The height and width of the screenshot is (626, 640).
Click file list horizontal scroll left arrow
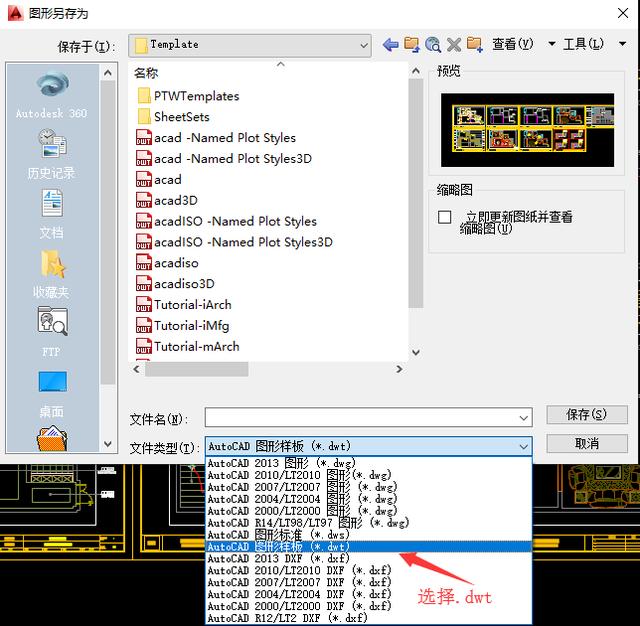137,369
